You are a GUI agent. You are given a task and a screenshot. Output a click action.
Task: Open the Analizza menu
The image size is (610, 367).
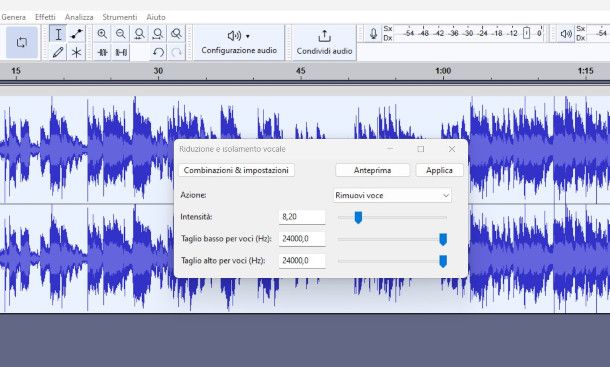pyautogui.click(x=79, y=17)
